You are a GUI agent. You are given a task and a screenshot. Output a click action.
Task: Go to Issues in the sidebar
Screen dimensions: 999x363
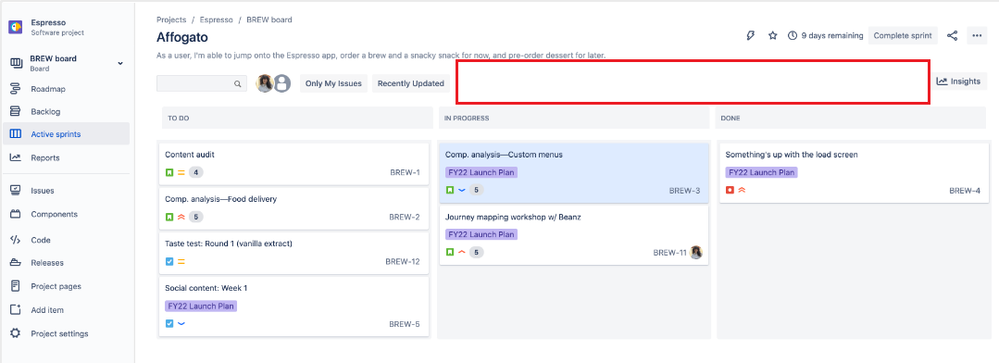42,190
